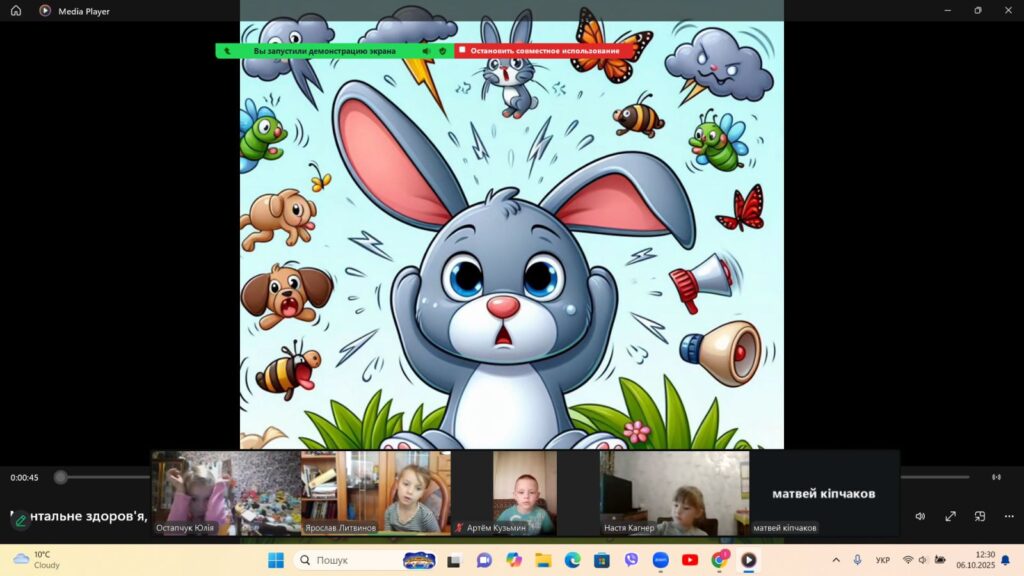Image resolution: width=1024 pixels, height=576 pixels.
Task: Click the green pencil annotation icon
Action: tap(21, 520)
